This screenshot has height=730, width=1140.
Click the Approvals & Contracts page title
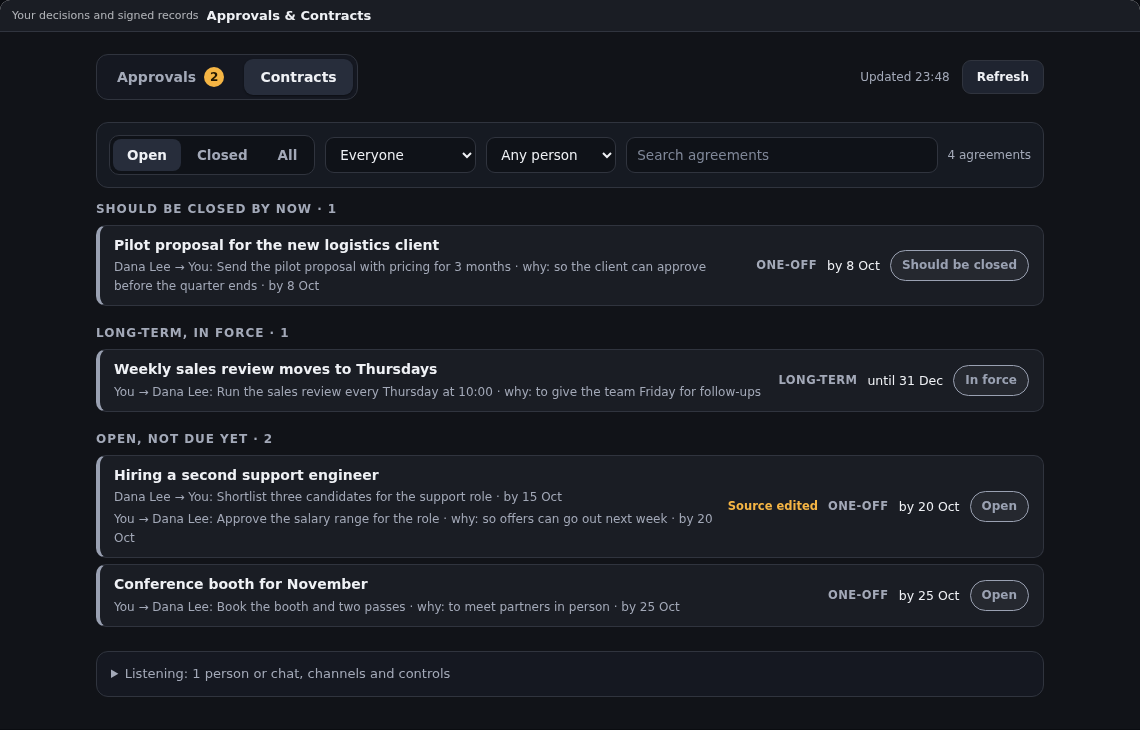click(289, 15)
